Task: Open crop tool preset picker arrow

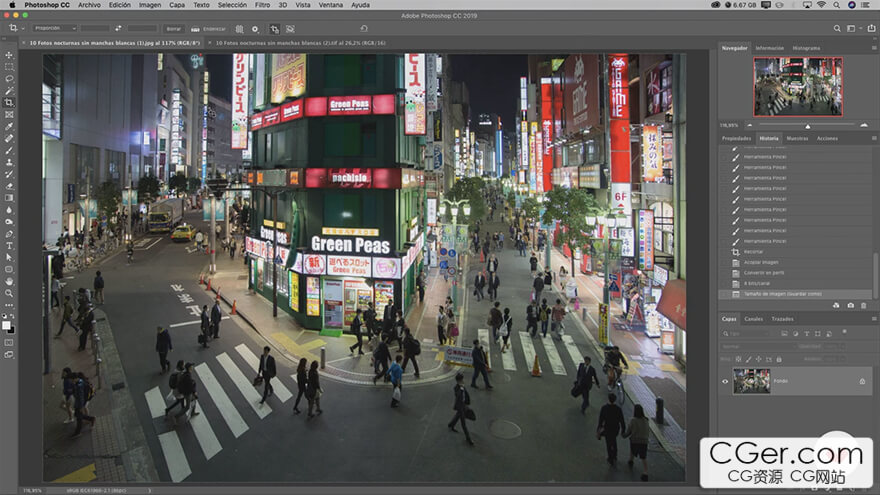Action: click(23, 29)
